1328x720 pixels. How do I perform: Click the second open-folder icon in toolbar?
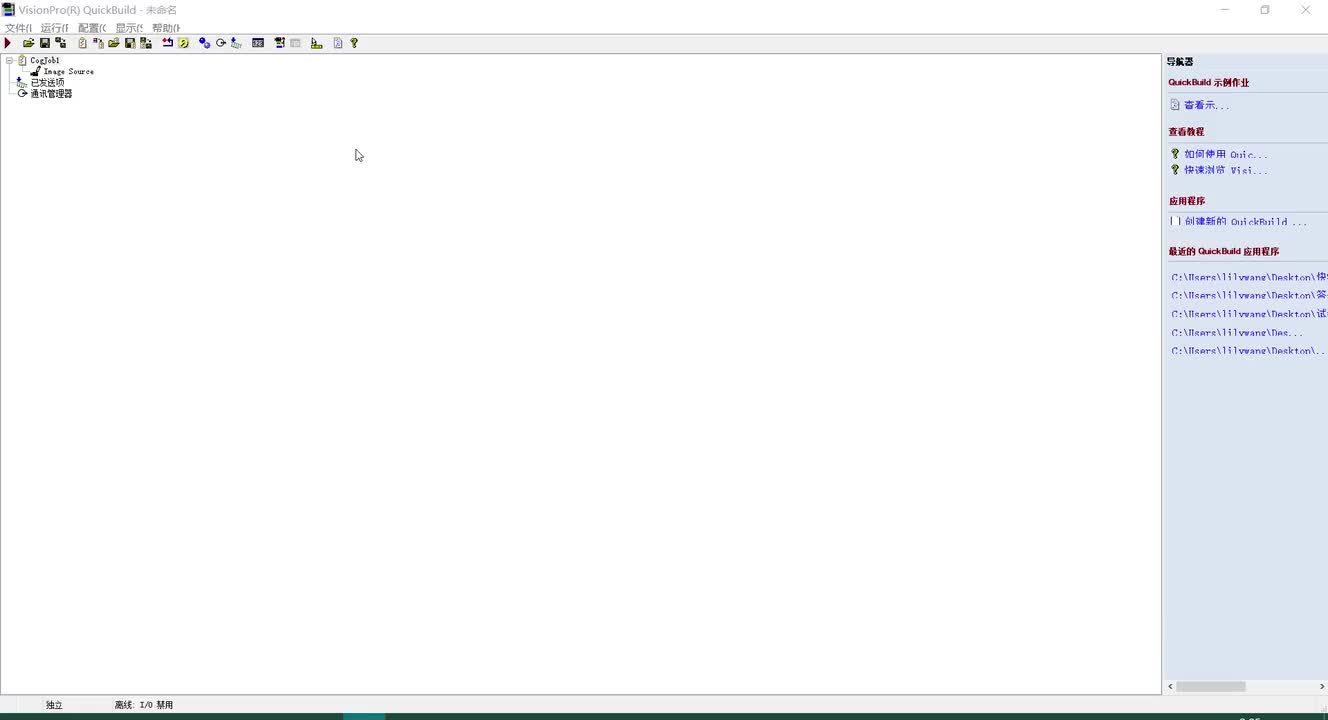[x=114, y=43]
